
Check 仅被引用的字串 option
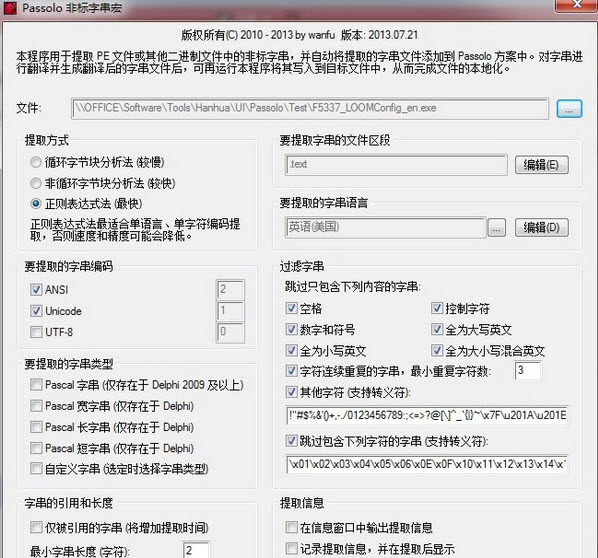tap(36, 528)
